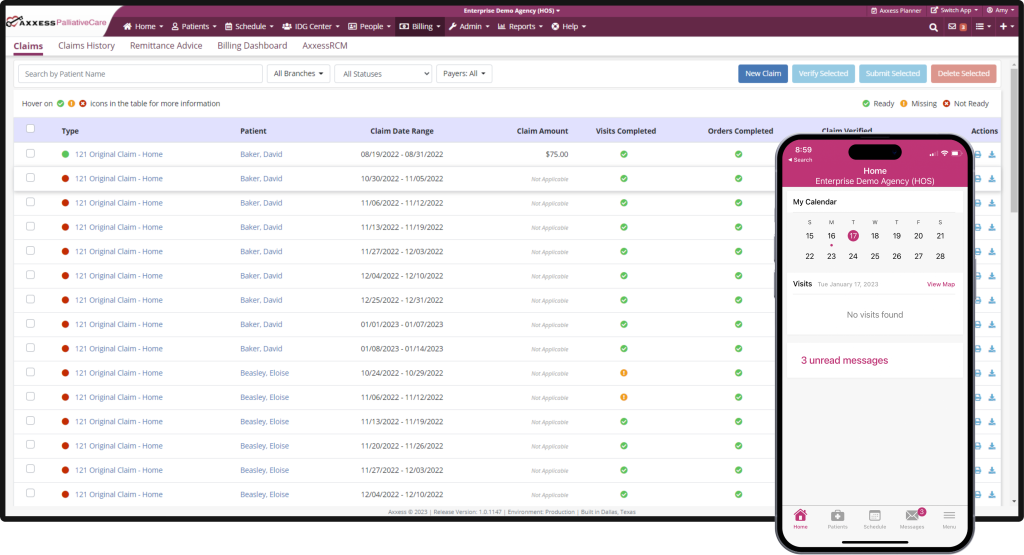Open the envelope messages icon in header
1024x555 pixels.
pyautogui.click(x=952, y=27)
